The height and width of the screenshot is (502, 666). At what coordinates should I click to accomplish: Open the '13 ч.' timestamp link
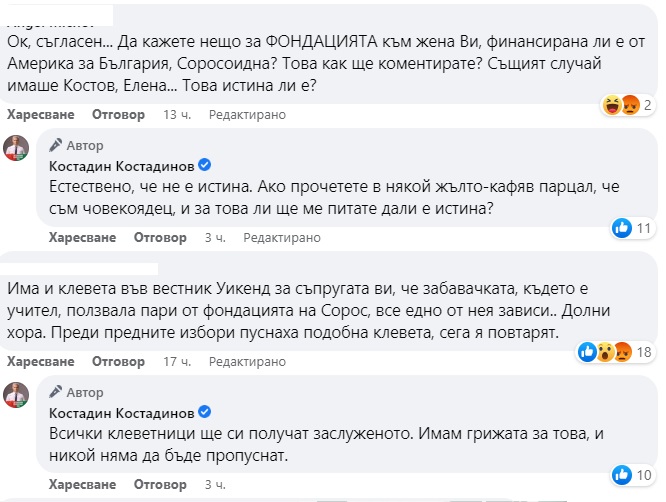click(x=176, y=115)
